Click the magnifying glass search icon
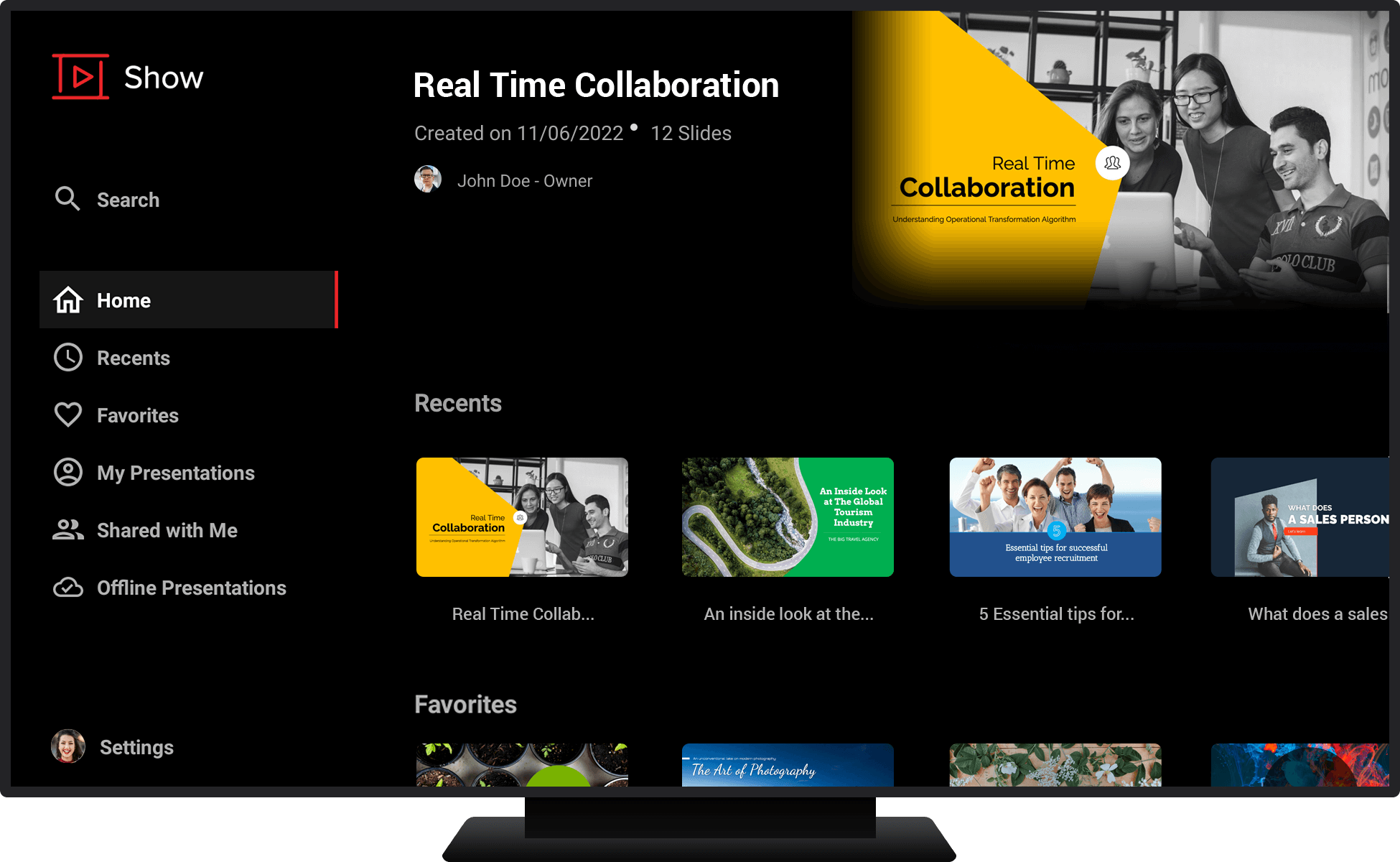 (67, 199)
